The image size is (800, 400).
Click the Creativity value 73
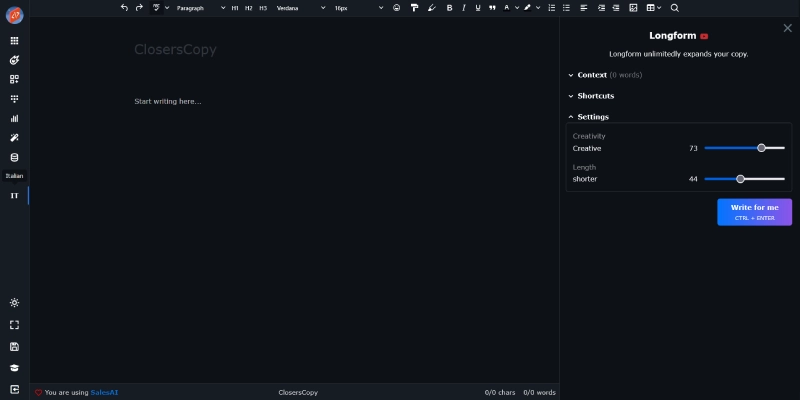693,148
